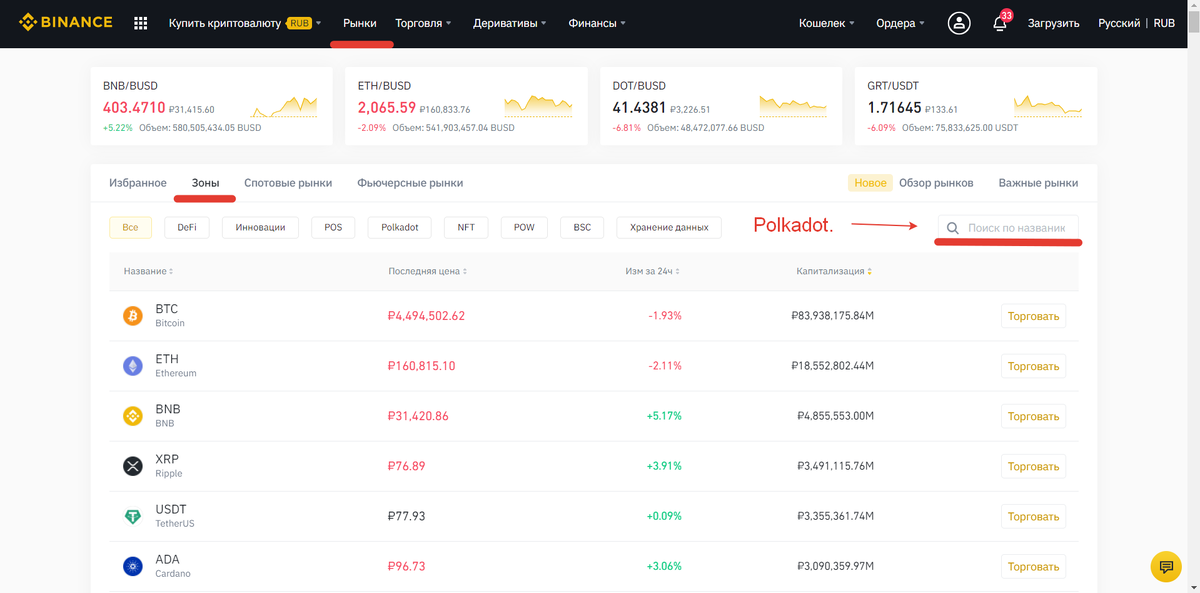Click Торговать for BTC
Viewport: 1200px width, 593px height.
(x=1033, y=316)
